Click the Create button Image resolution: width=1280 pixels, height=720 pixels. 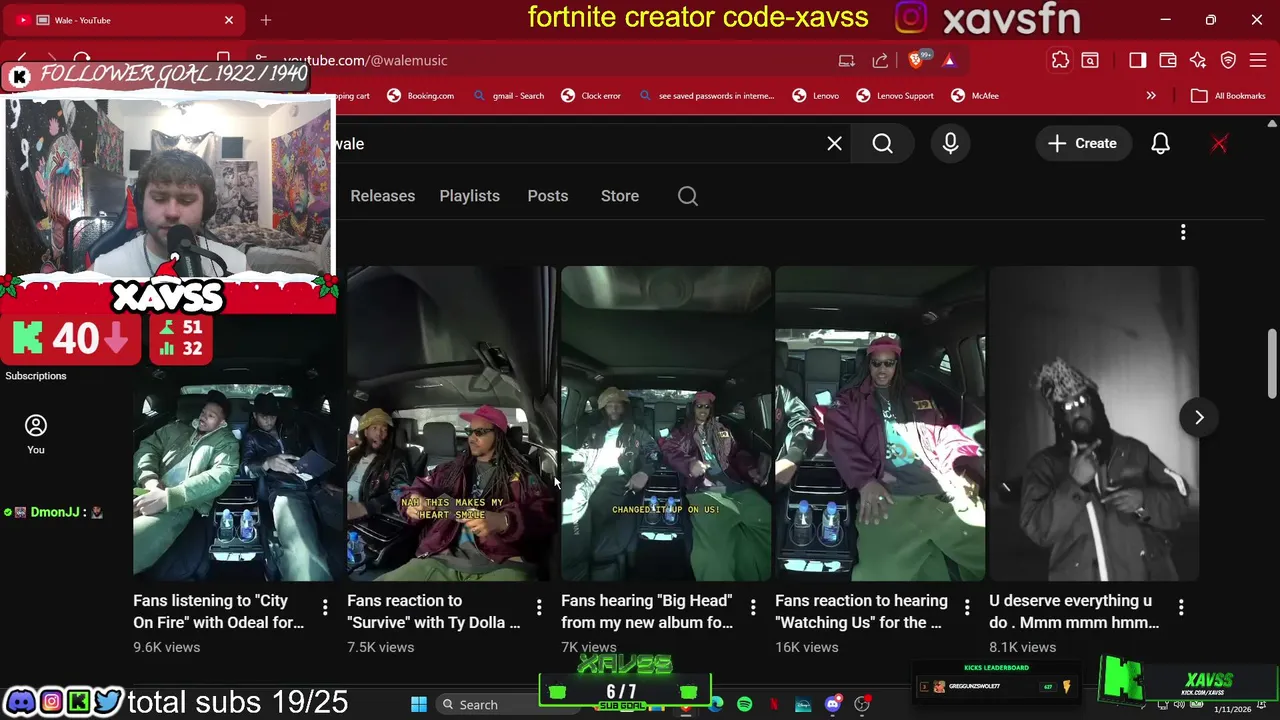pos(1082,144)
